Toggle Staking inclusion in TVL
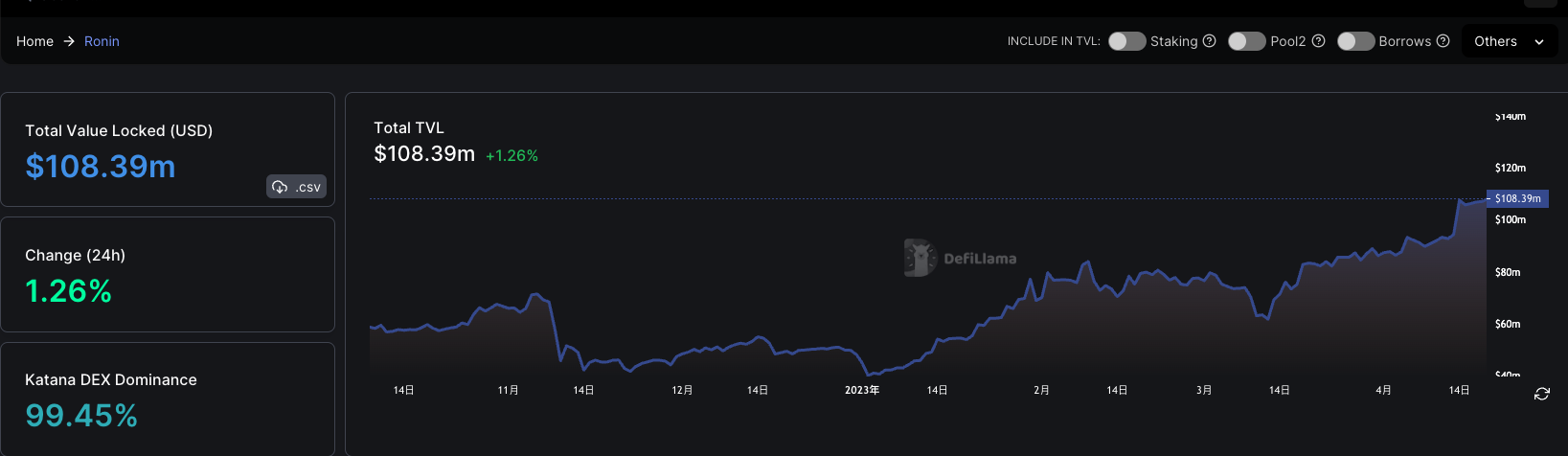1568x456 pixels. [1126, 41]
